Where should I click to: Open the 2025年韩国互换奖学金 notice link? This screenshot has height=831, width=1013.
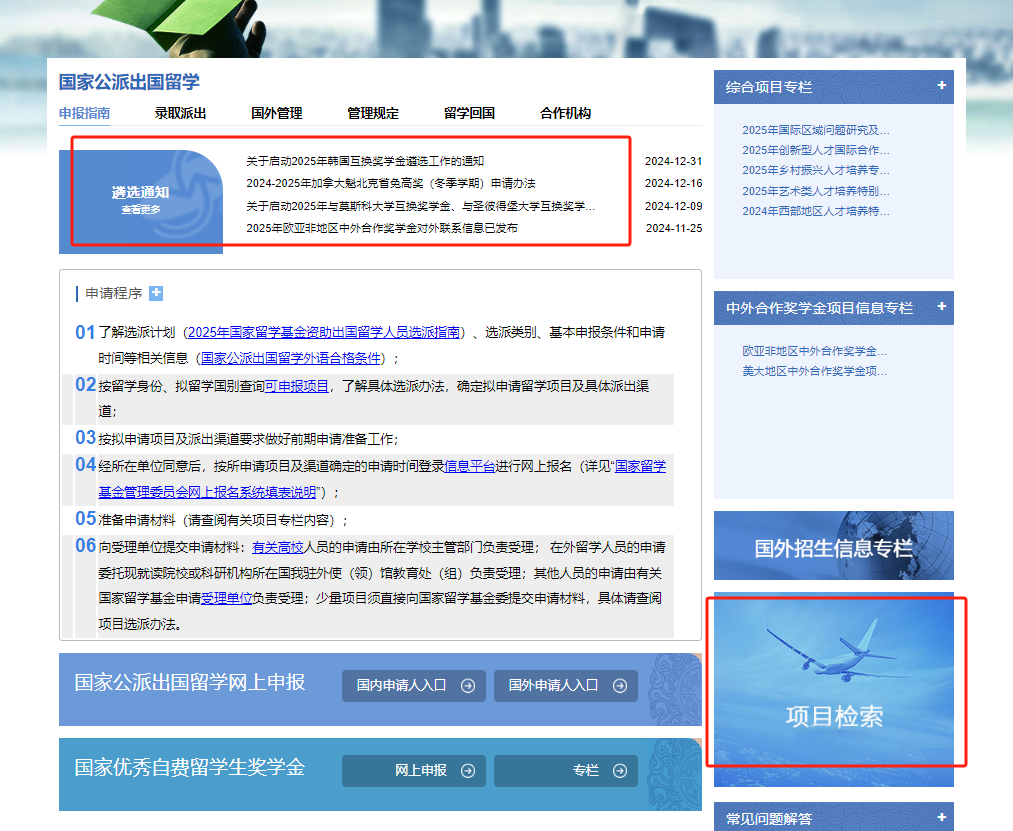[365, 161]
